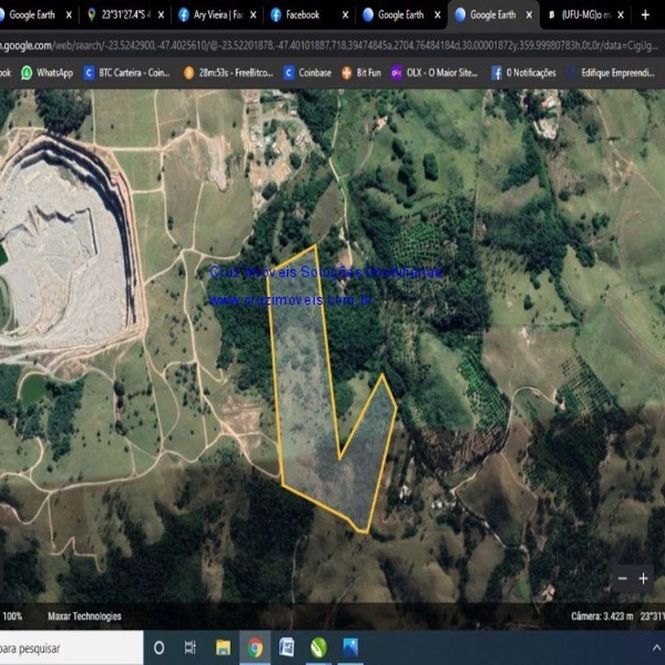The height and width of the screenshot is (665, 665).
Task: Close the (UFU-MG) tab
Action: pos(620,15)
